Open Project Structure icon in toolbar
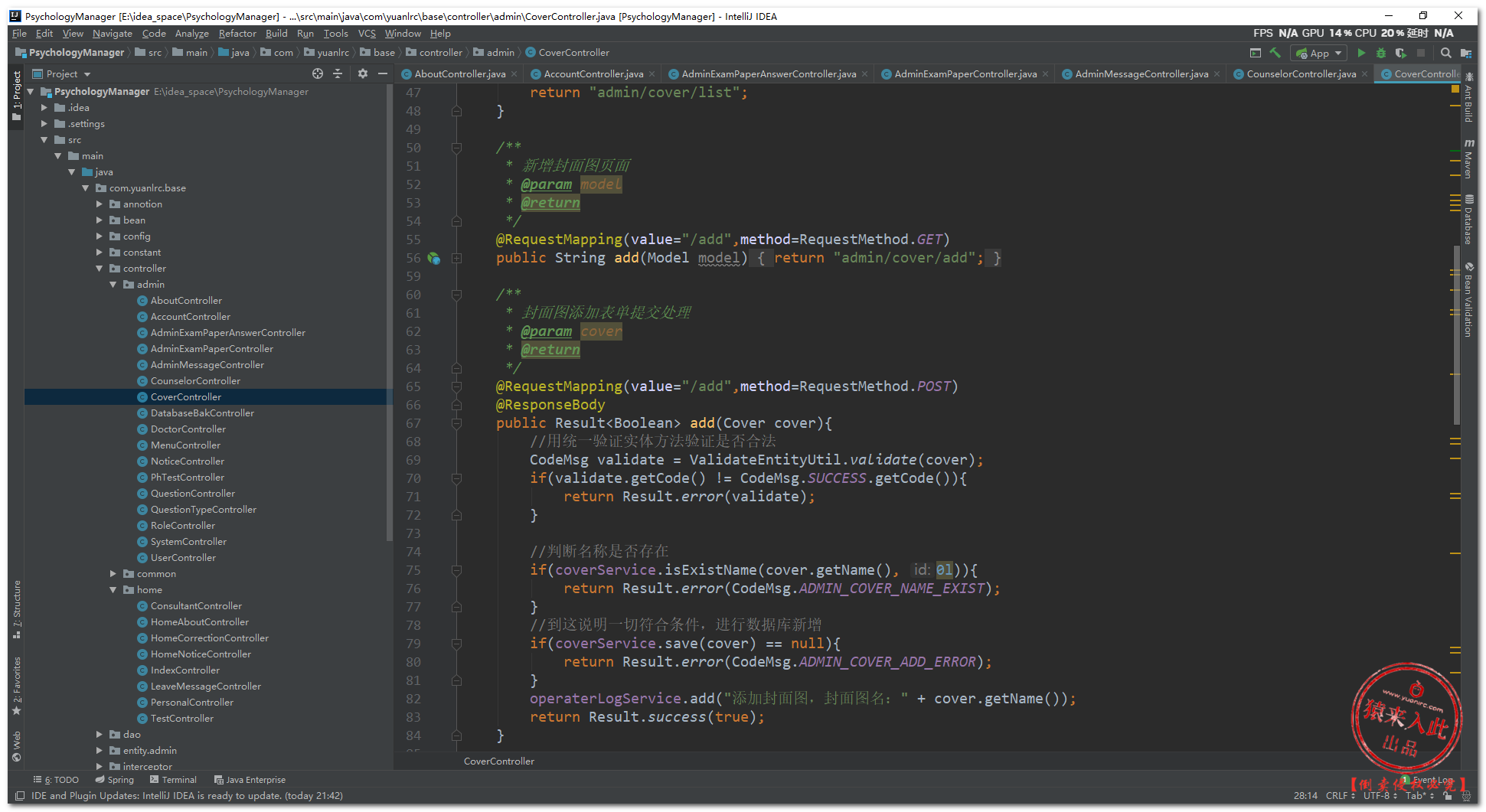 (1465, 53)
